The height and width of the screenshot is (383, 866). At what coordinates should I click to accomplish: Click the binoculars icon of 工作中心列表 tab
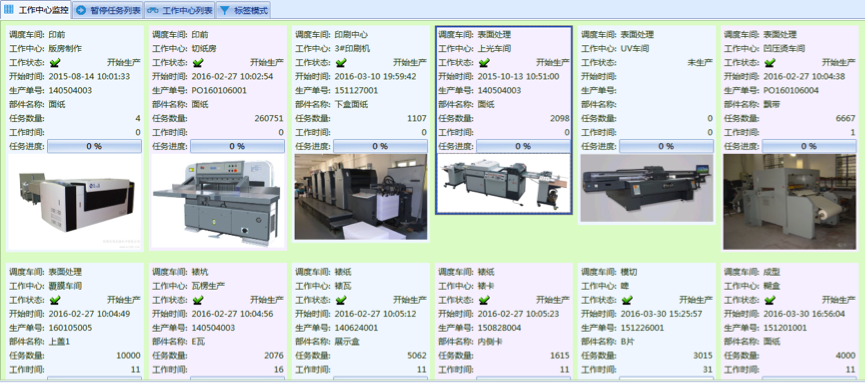point(152,10)
